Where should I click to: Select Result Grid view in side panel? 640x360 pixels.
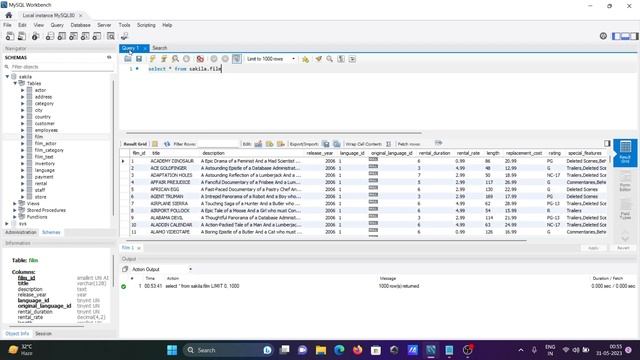click(625, 153)
